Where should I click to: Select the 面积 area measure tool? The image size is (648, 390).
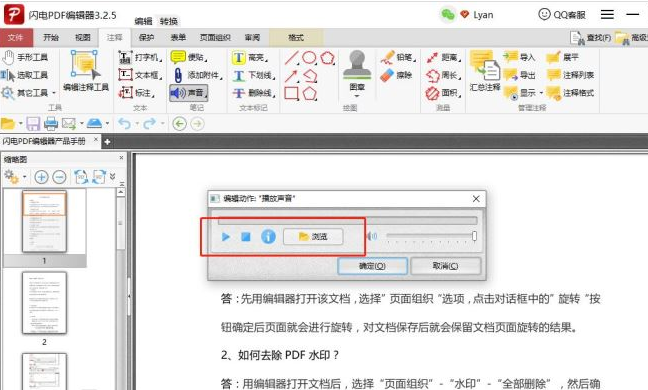[443, 93]
